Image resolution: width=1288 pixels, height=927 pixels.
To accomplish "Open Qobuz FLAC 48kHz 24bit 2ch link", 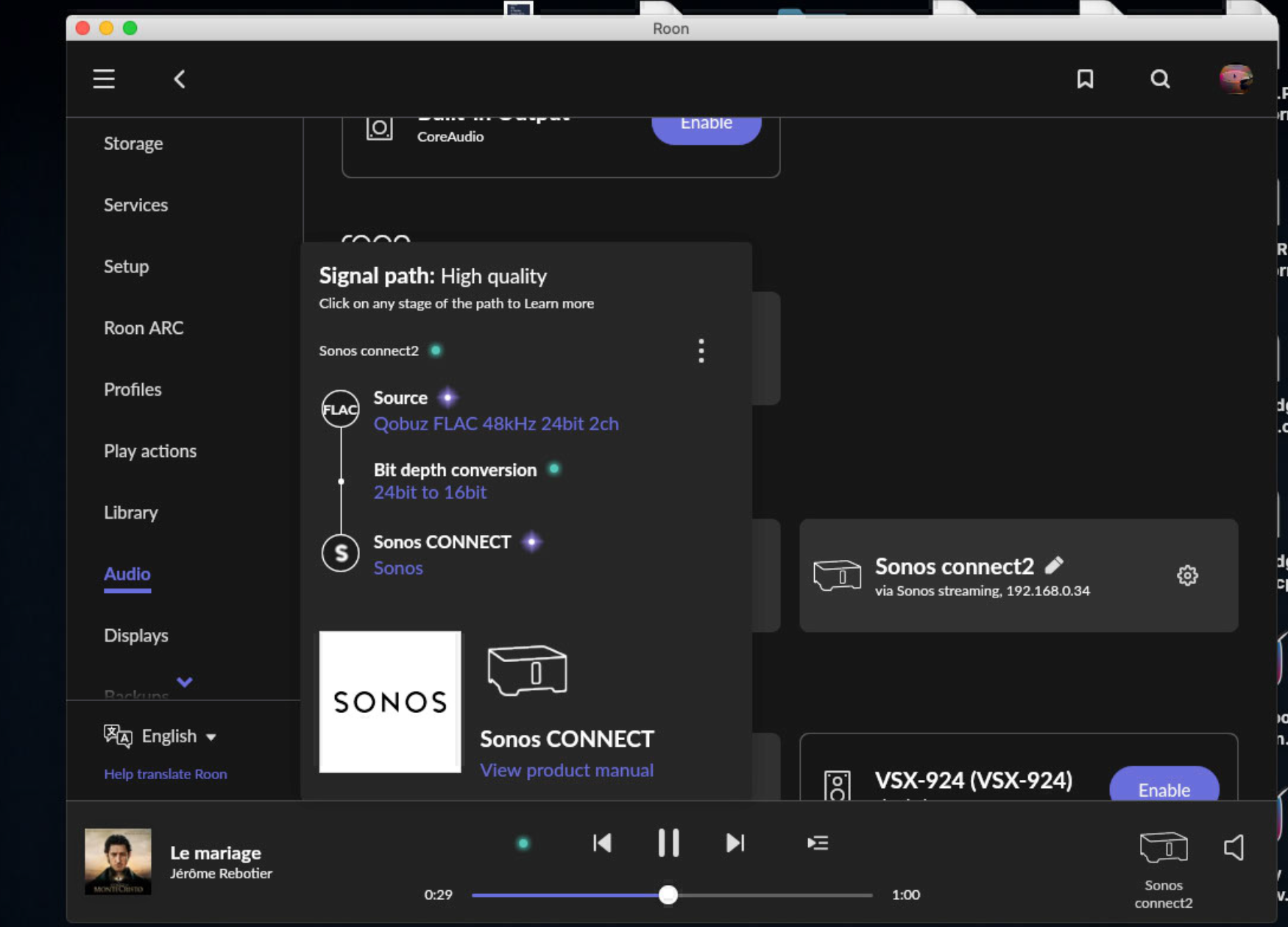I will coord(496,424).
